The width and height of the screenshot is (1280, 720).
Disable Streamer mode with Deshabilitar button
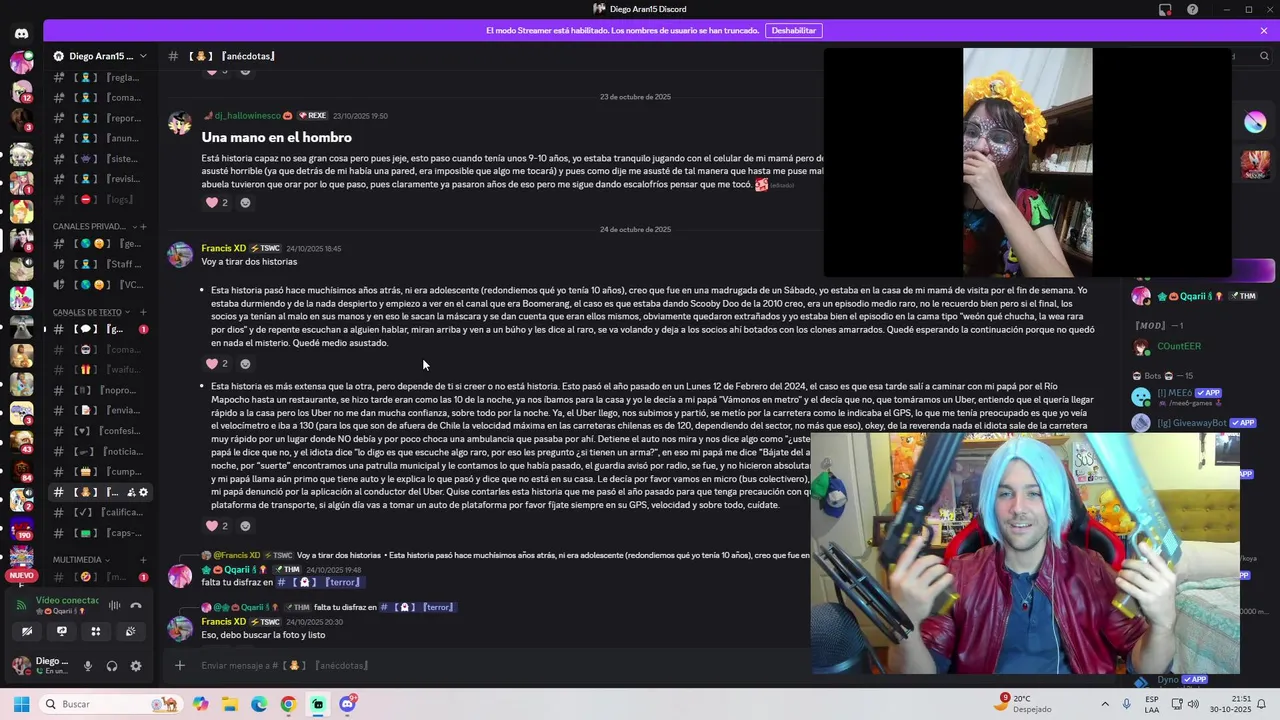(793, 31)
